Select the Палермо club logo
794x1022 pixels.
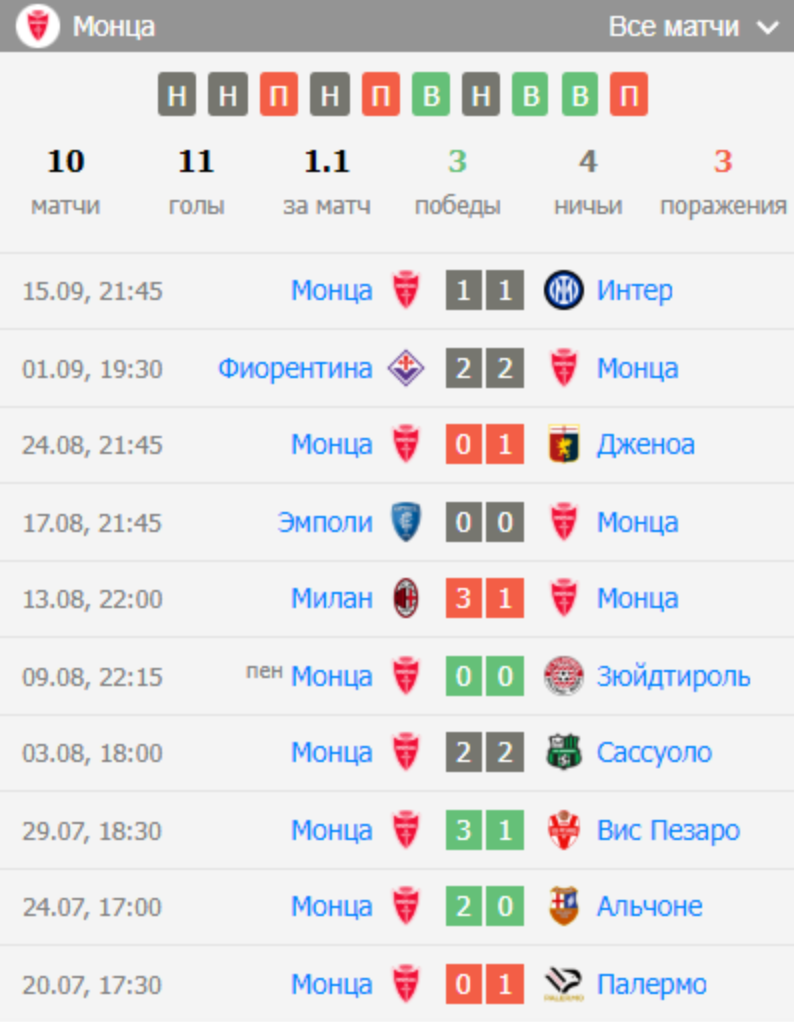coord(564,983)
